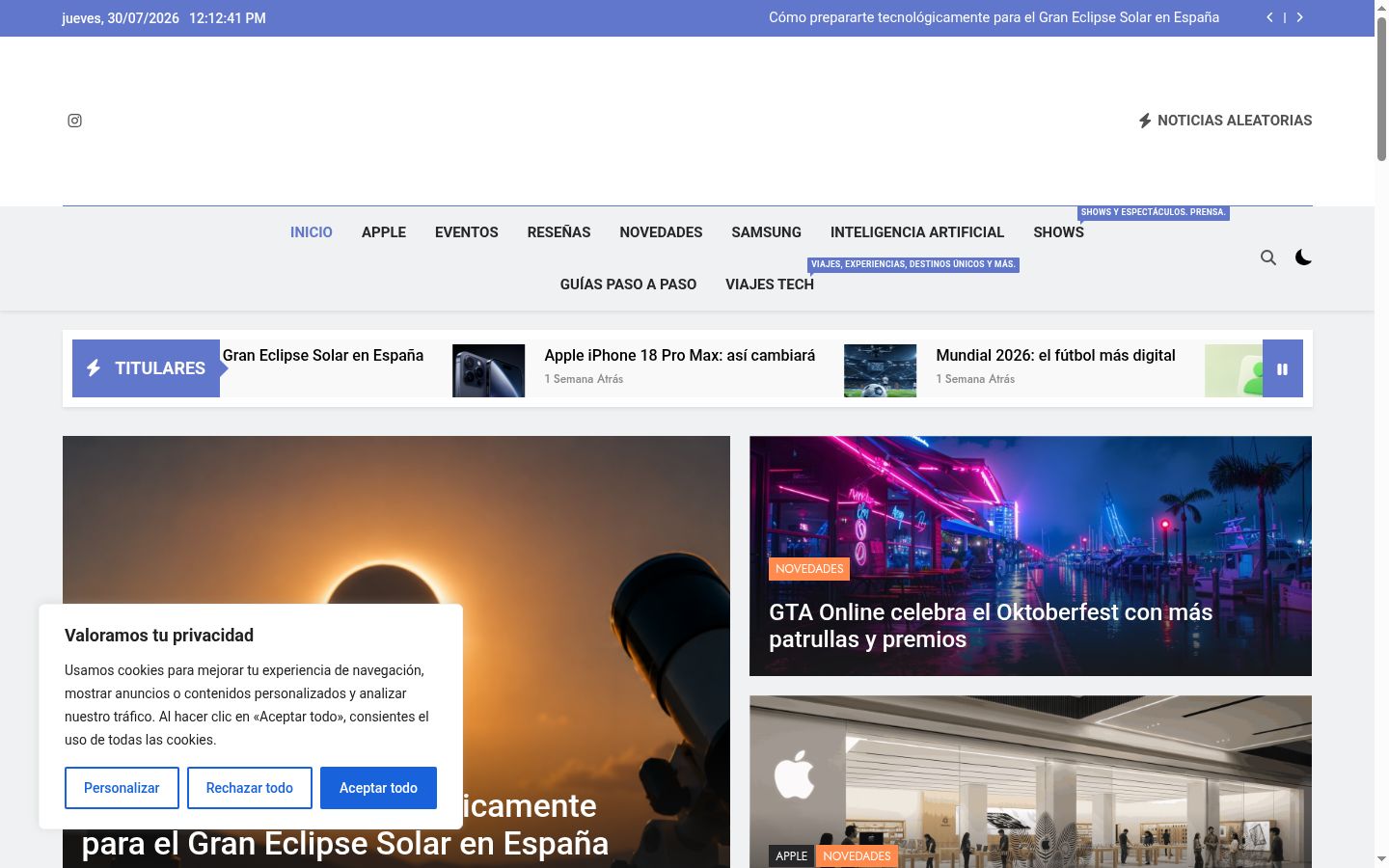This screenshot has width=1389, height=868.
Task: Toggle dark mode moon icon
Action: 1303,258
